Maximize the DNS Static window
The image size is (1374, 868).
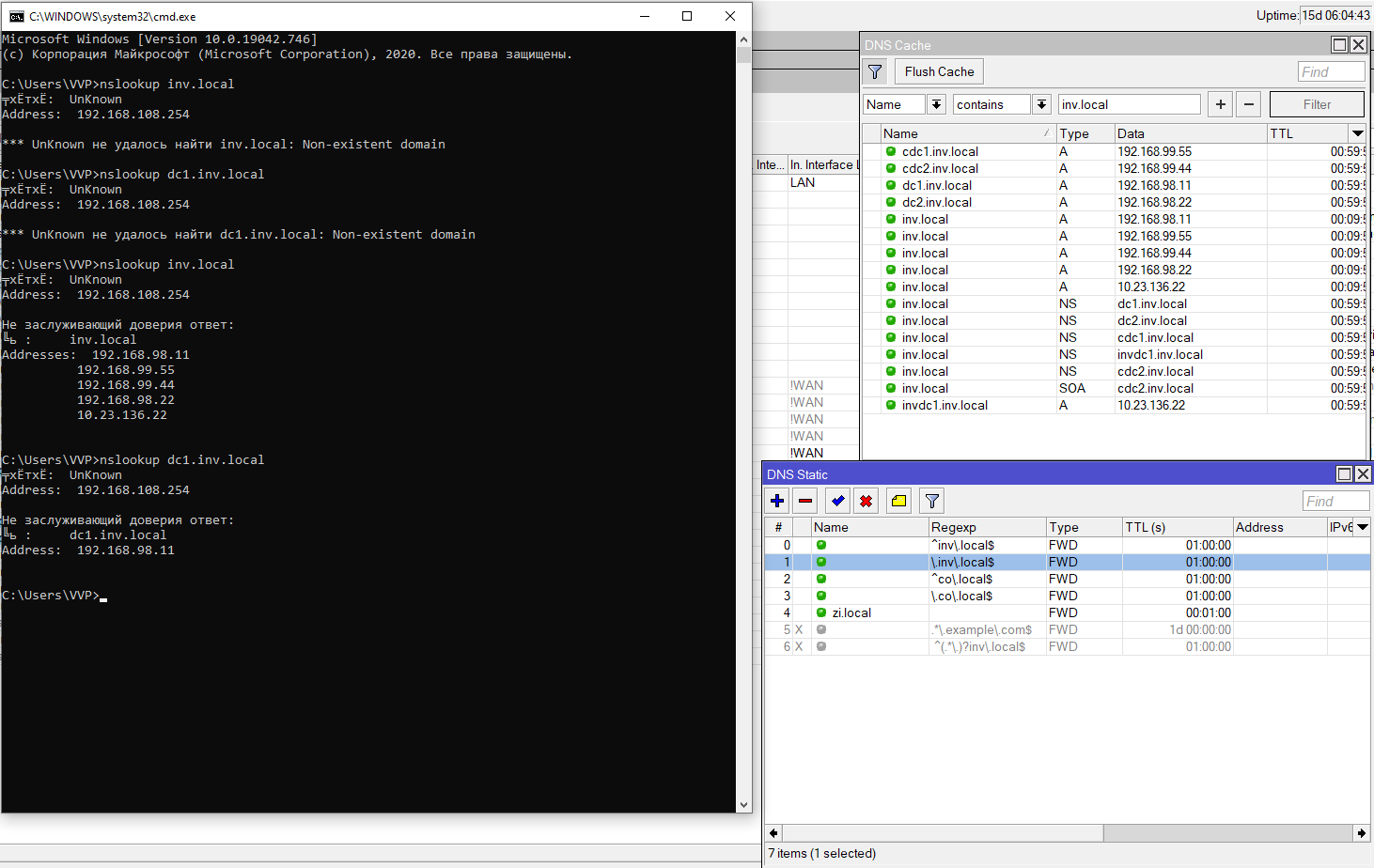1345,474
